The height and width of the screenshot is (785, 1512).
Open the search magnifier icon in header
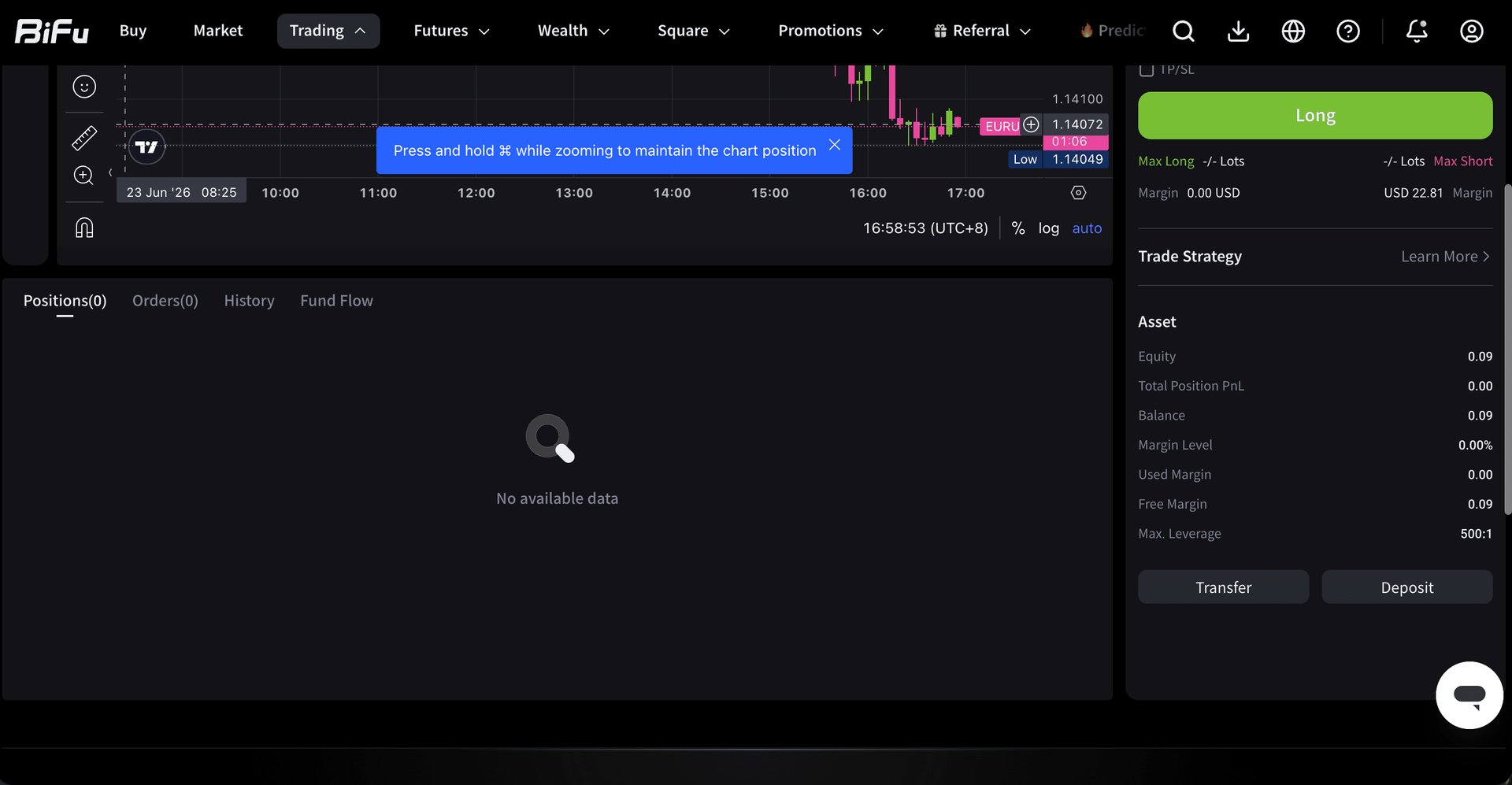click(x=1183, y=31)
